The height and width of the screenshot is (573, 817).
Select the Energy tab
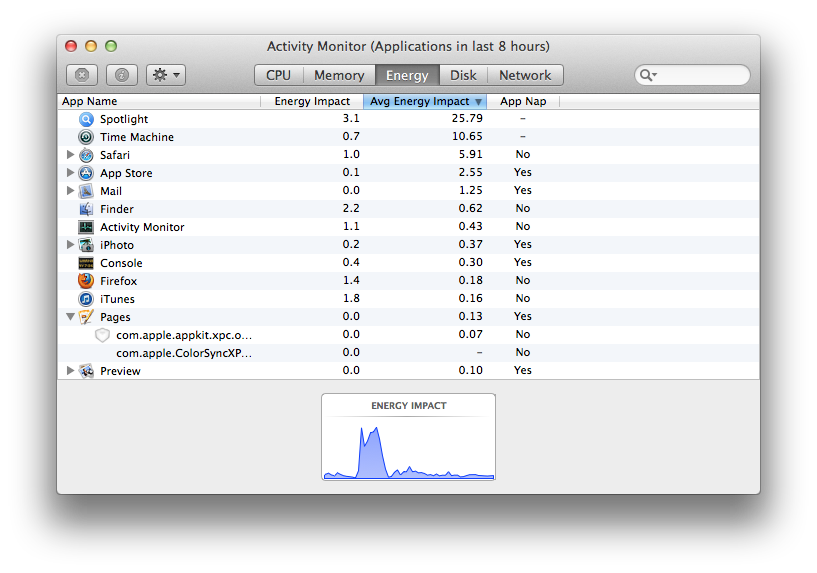407,75
